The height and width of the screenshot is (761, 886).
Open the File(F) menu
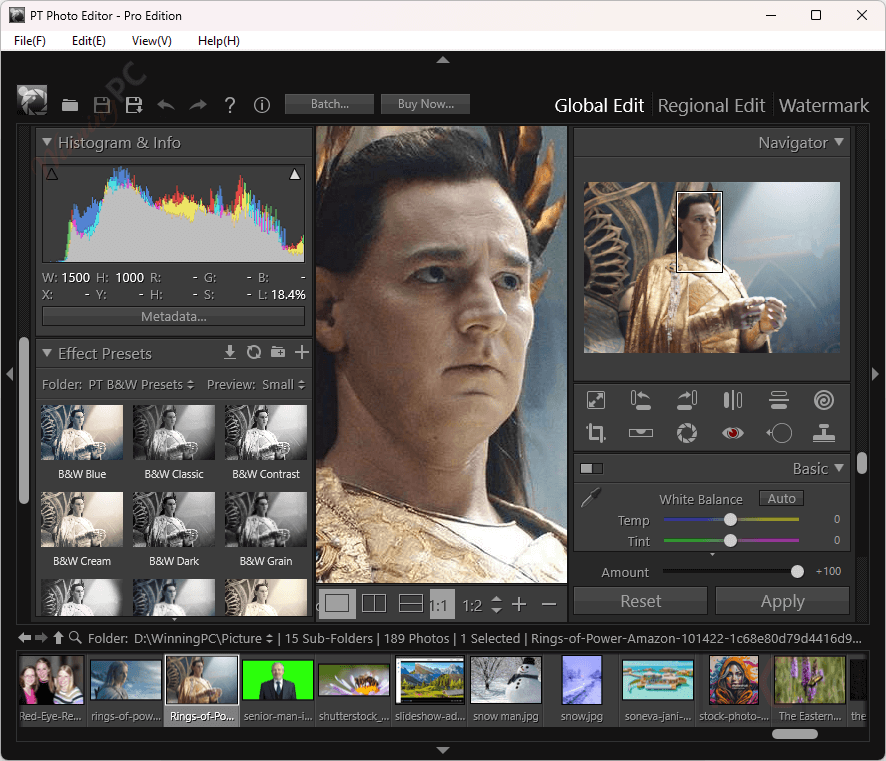30,41
